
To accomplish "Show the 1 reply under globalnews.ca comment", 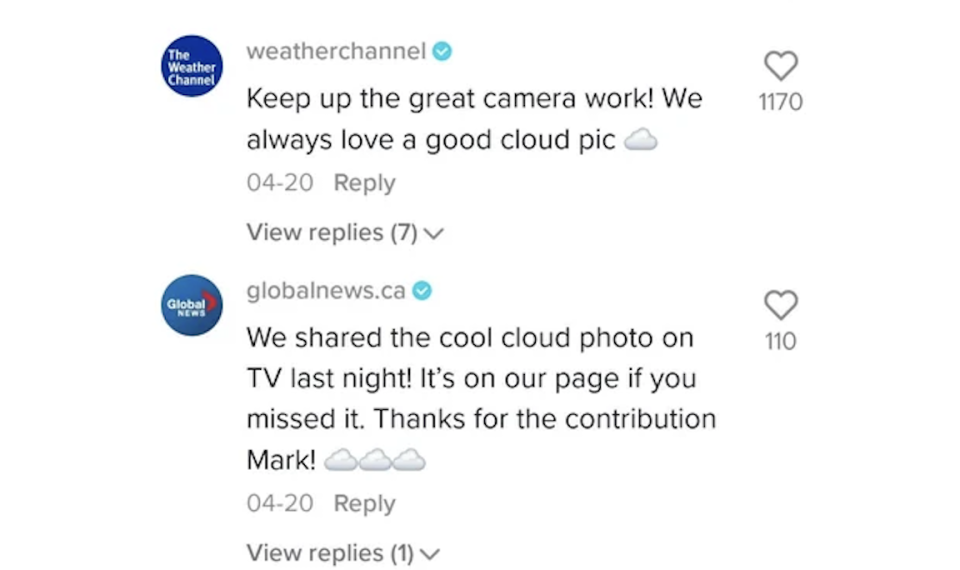I will click(x=330, y=553).
